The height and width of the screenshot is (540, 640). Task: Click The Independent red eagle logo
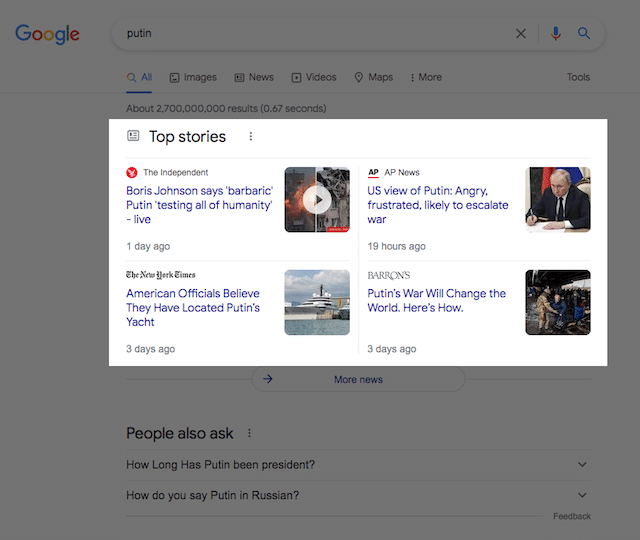point(132,173)
